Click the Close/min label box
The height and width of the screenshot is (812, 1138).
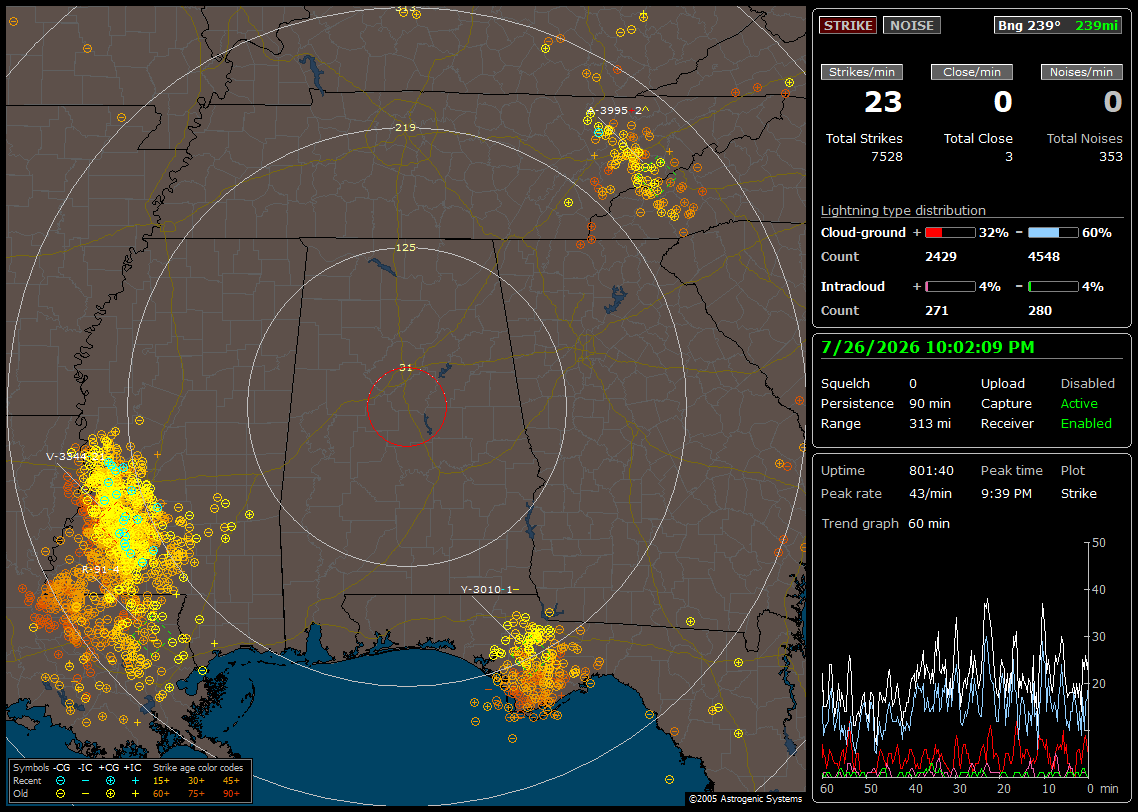(972, 72)
